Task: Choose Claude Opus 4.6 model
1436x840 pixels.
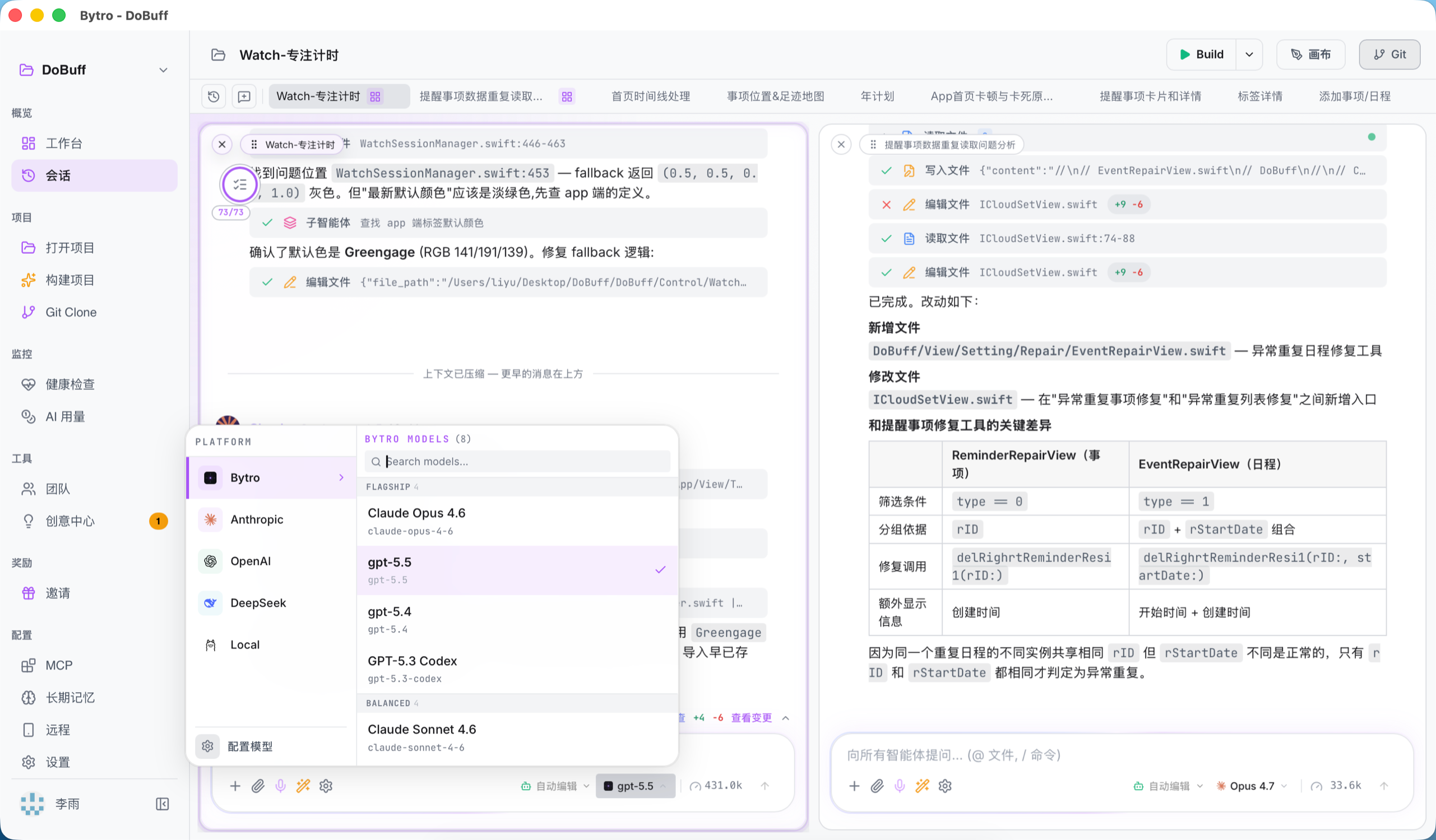Action: click(x=516, y=520)
